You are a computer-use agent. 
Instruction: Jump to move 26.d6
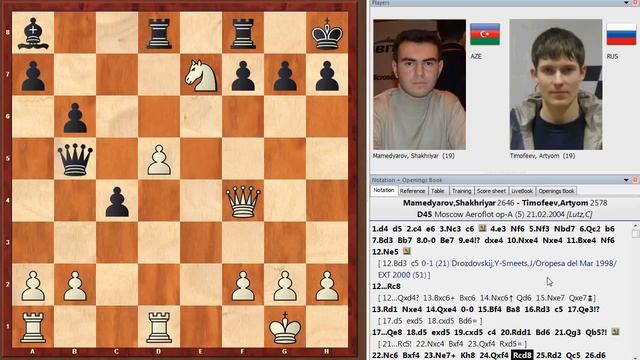coord(595,355)
